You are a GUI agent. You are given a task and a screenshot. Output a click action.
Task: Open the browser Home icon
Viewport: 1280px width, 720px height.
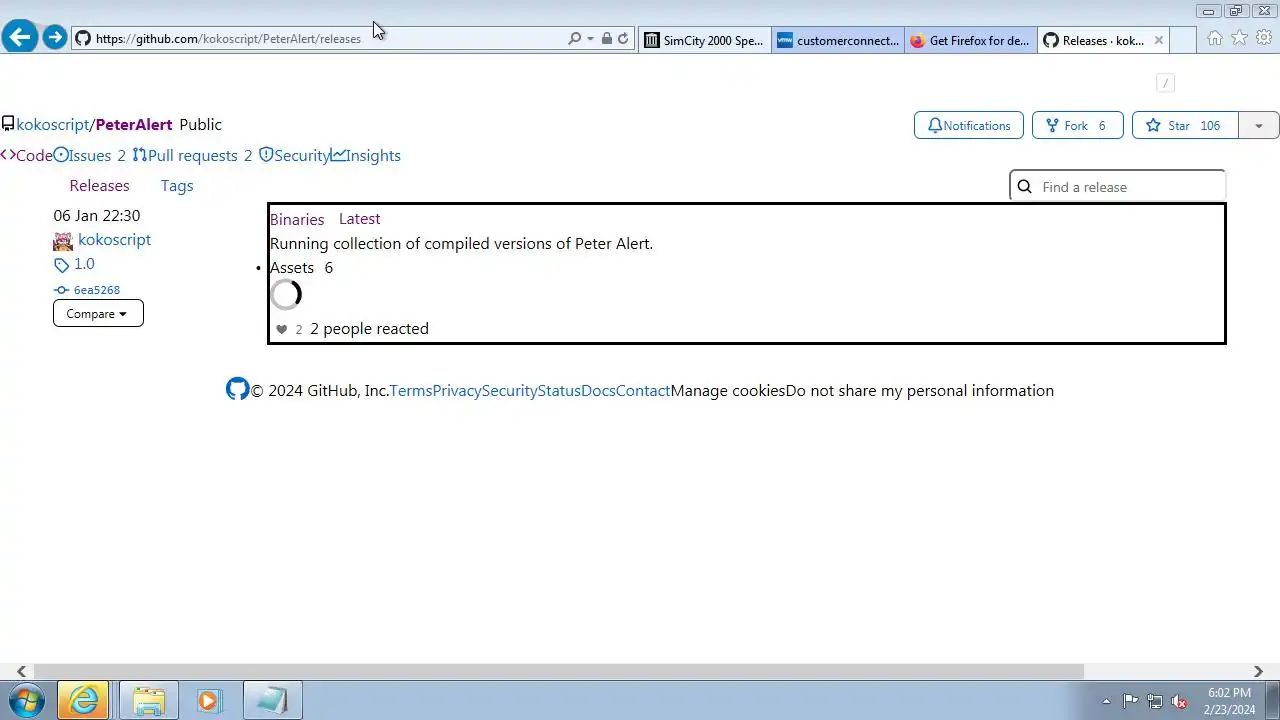1214,38
